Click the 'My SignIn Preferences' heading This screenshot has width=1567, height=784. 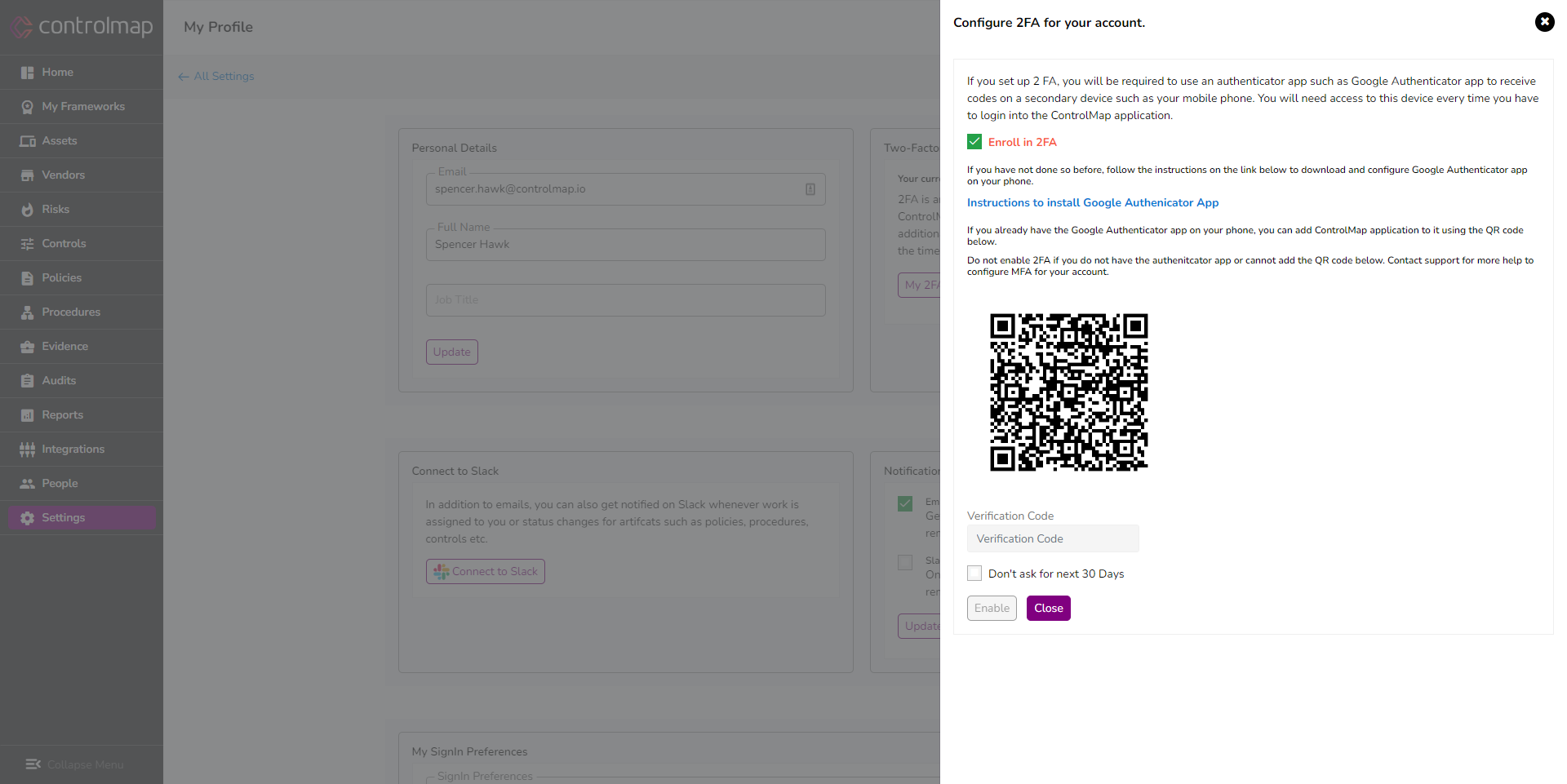470,752
